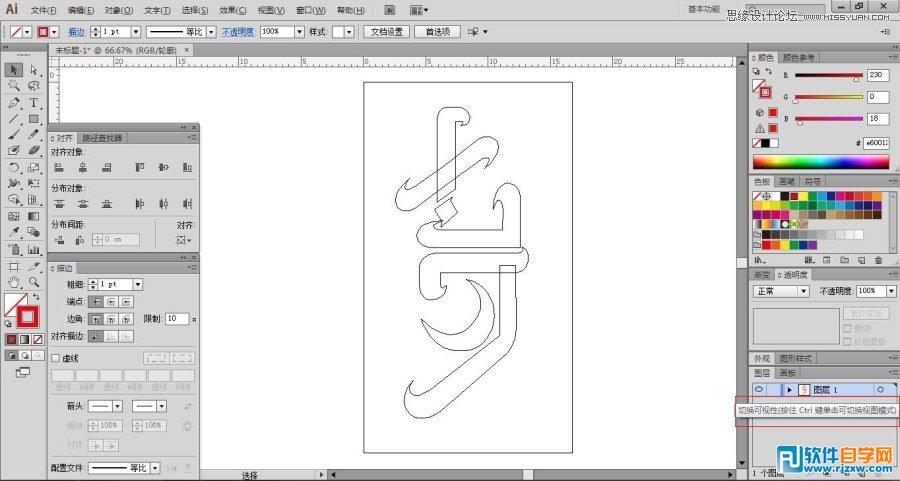Image resolution: width=900 pixels, height=481 pixels.
Task: Click the Change Screen Mode icon
Action: (23, 373)
